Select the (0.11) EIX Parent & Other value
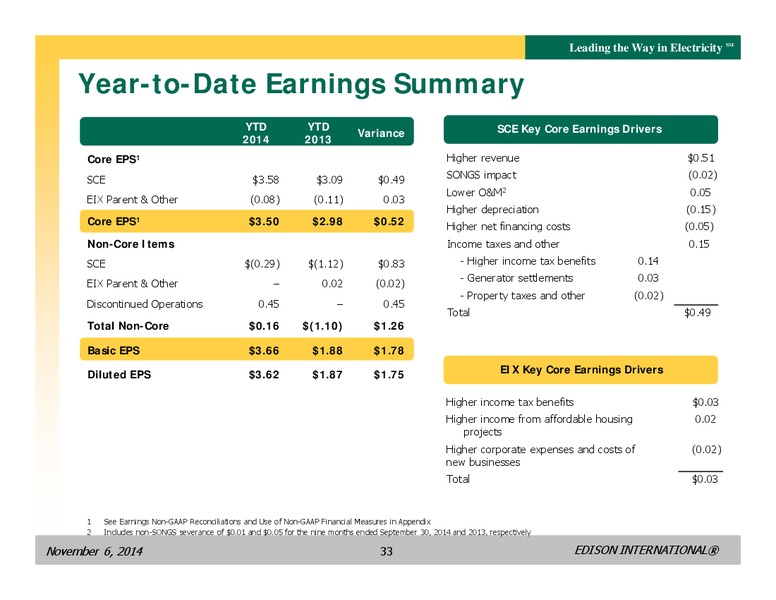Image resolution: width=776 pixels, height=600 pixels. point(328,200)
